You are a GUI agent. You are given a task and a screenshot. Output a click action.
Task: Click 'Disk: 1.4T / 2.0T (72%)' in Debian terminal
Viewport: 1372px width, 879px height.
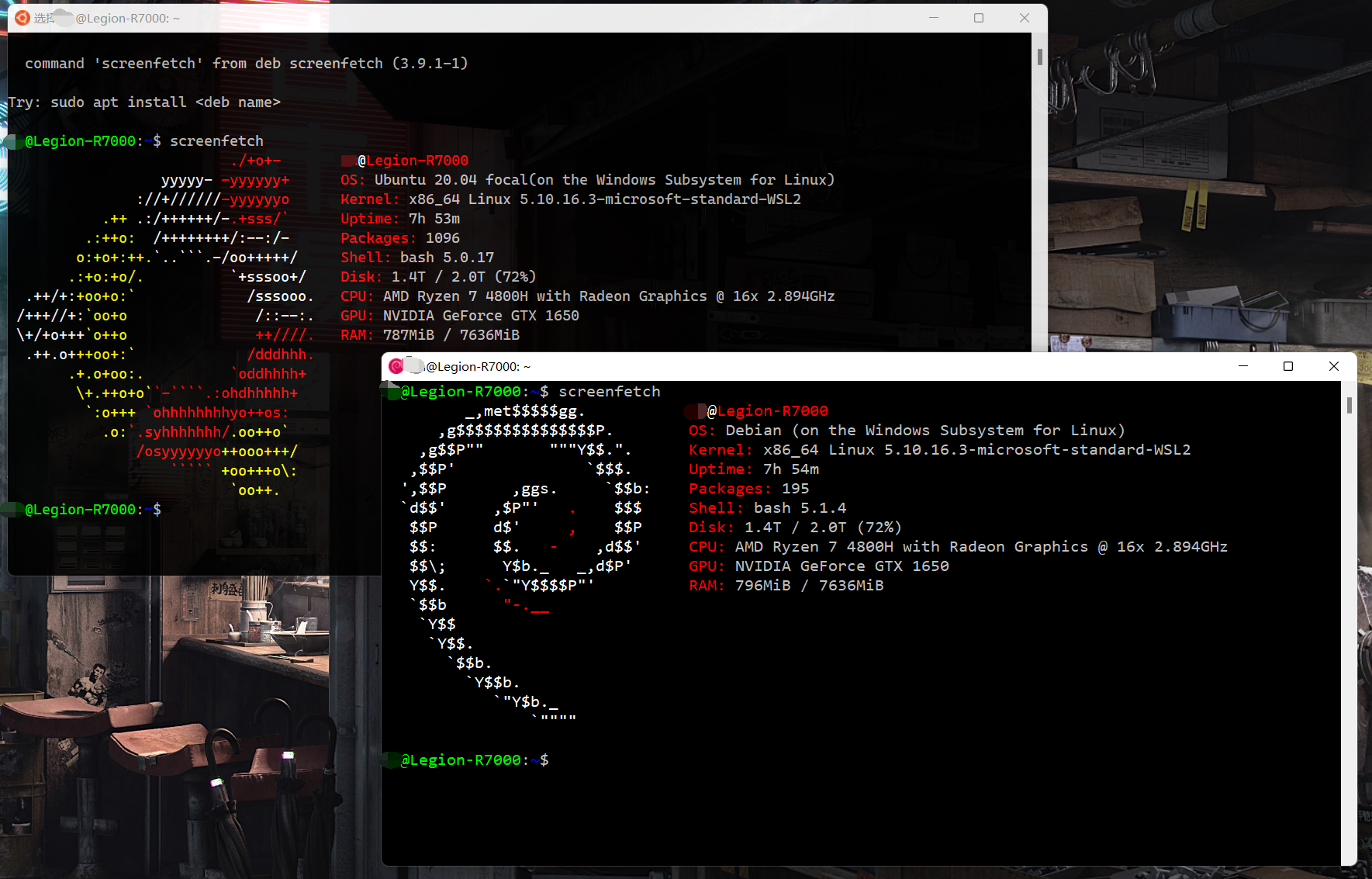(796, 527)
